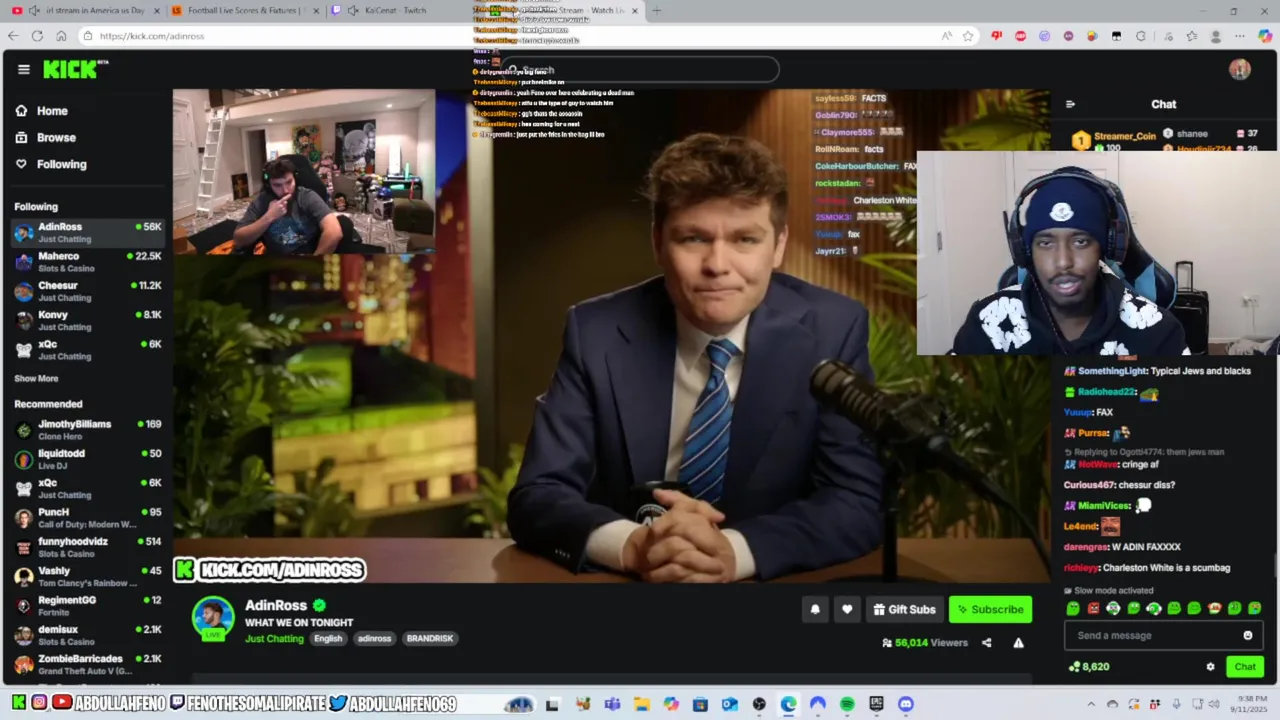Open a new browser tab
The height and width of the screenshot is (720, 1280).
tap(656, 10)
